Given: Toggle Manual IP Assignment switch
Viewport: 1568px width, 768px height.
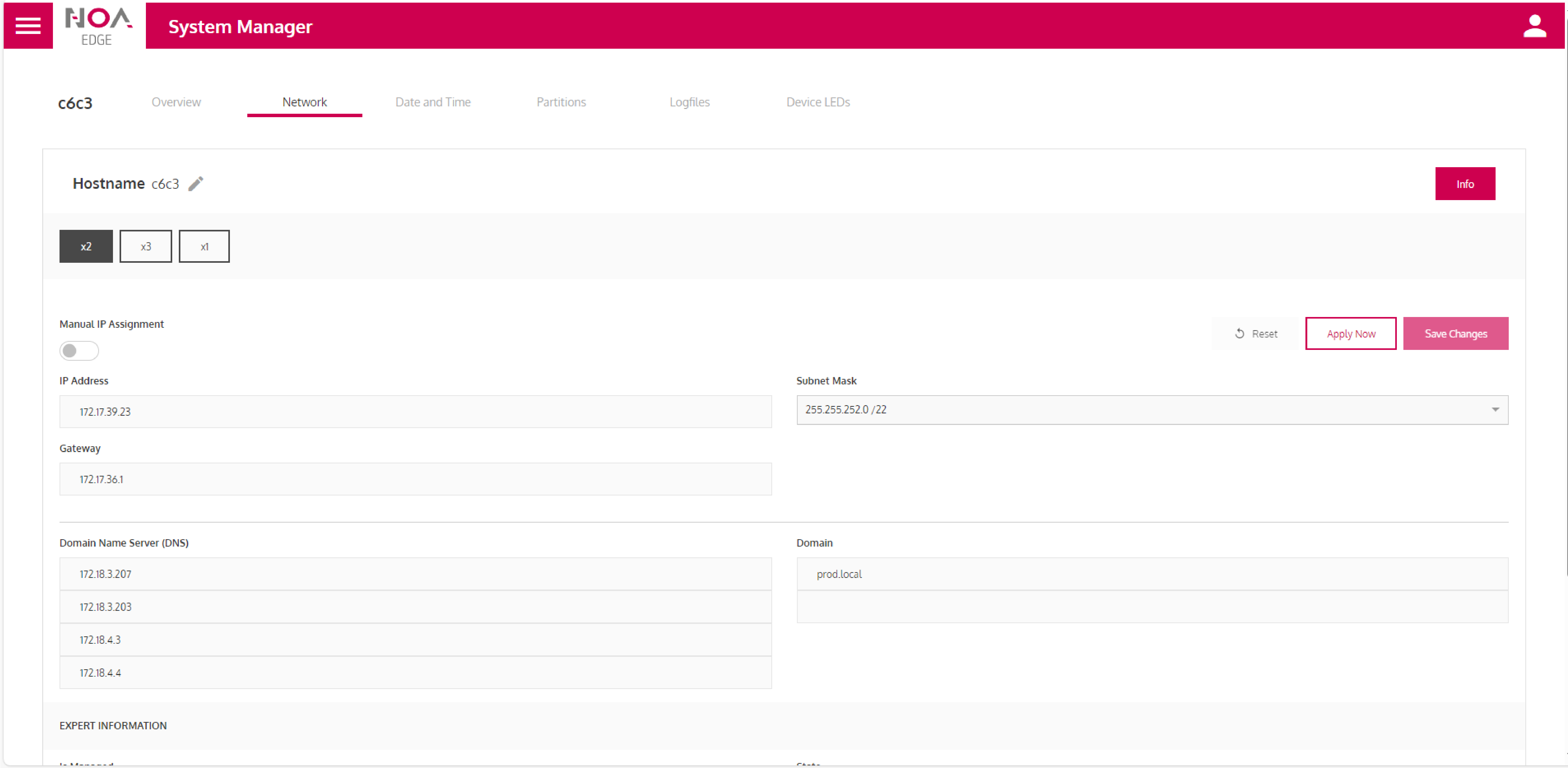Looking at the screenshot, I should (x=79, y=350).
